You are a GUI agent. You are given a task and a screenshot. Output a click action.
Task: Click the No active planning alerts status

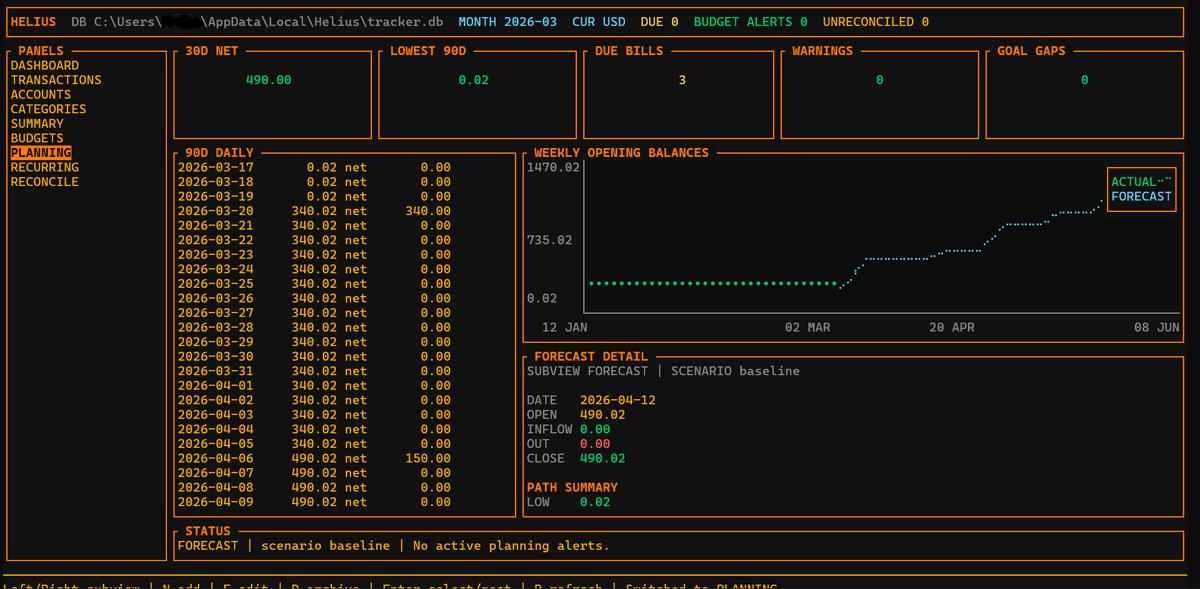(511, 545)
